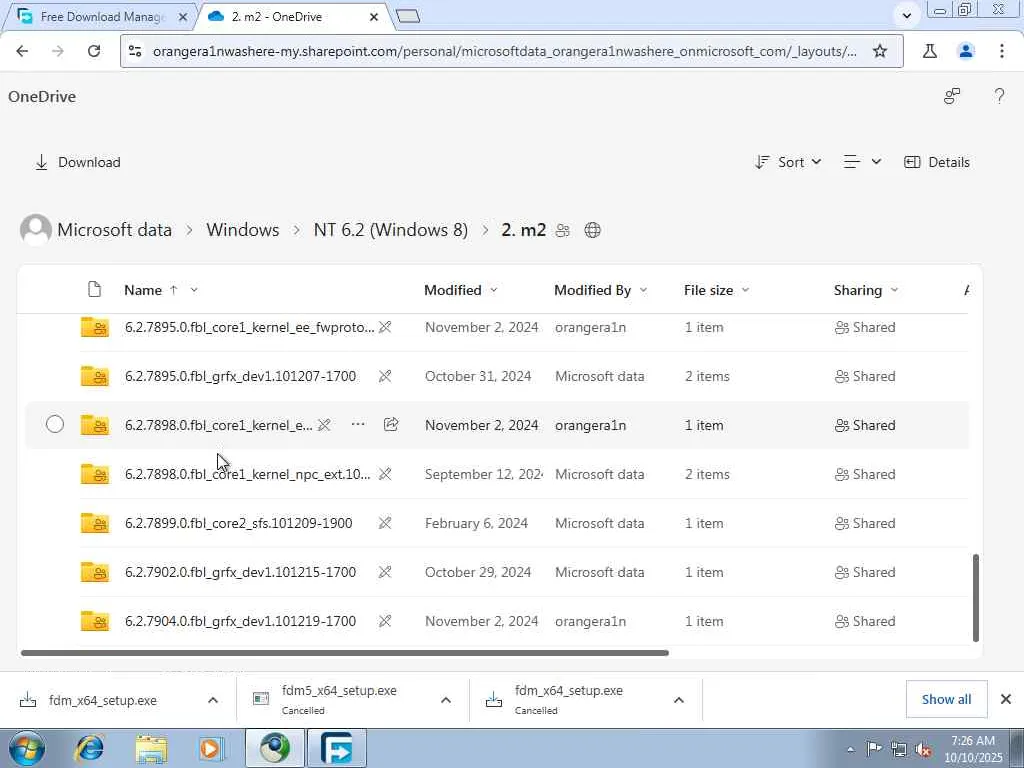Viewport: 1024px width, 768px height.
Task: Open the Sharing column dropdown
Action: [x=894, y=290]
